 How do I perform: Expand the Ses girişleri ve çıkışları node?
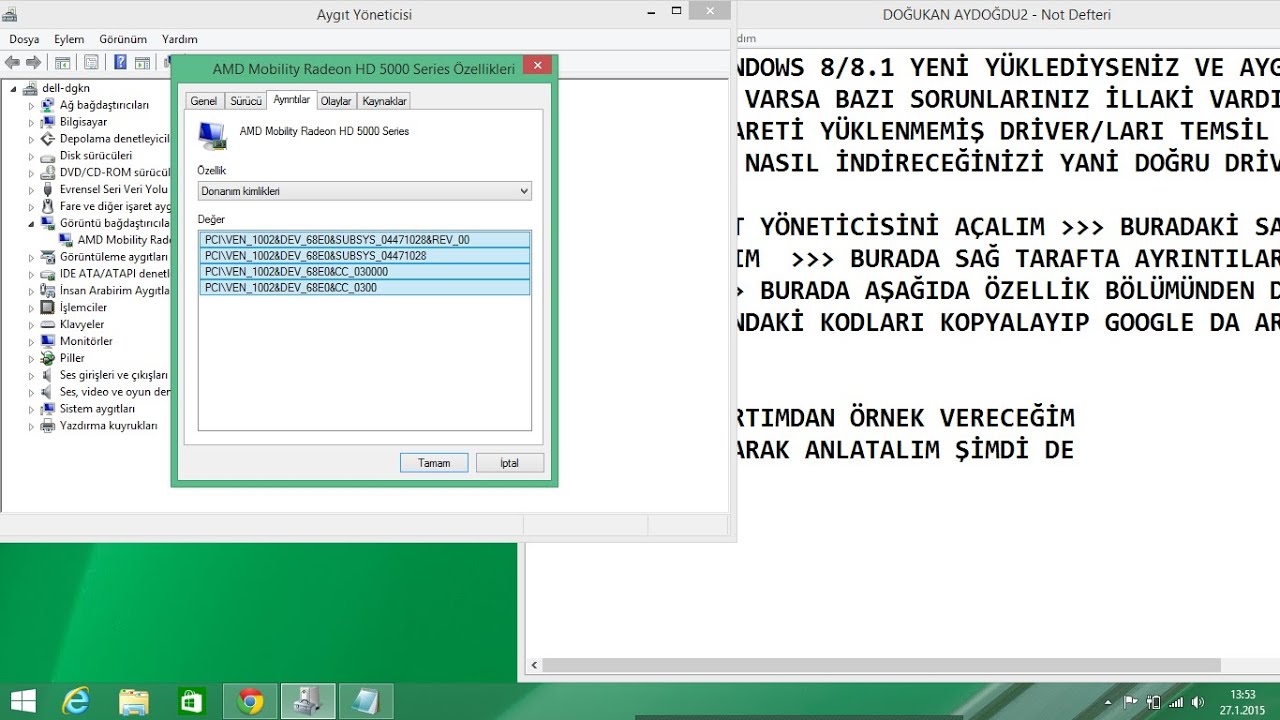31,375
